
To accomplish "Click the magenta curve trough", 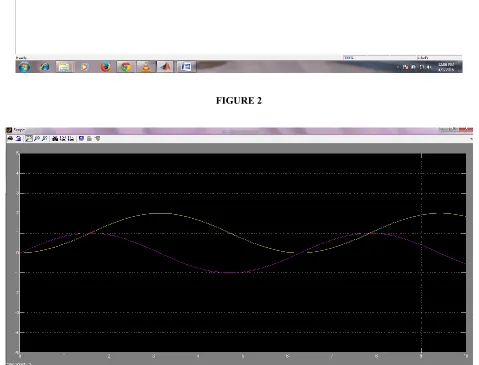I will (x=231, y=273).
